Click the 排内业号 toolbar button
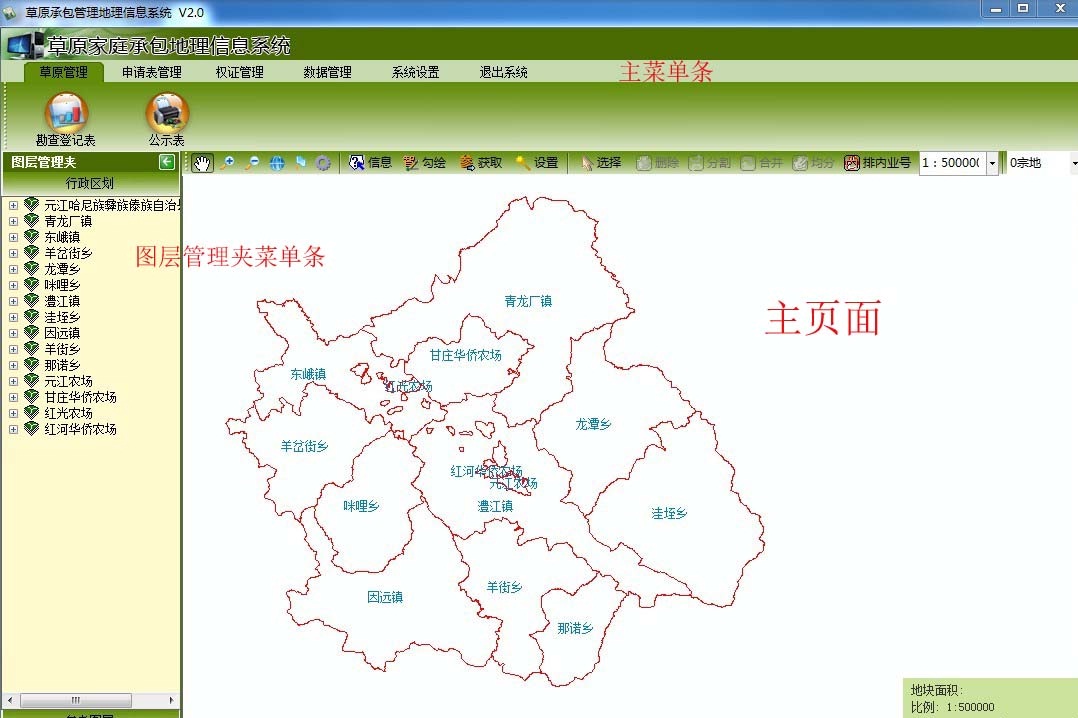The image size is (1078, 718). (x=877, y=163)
